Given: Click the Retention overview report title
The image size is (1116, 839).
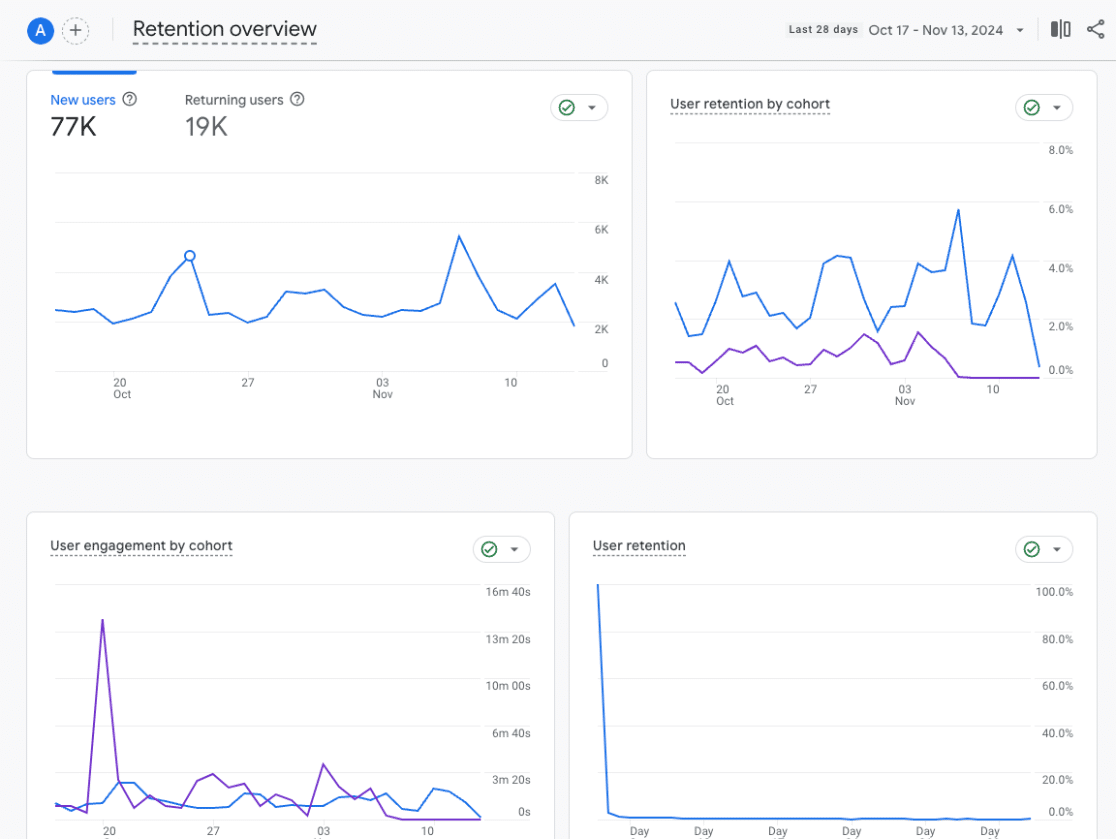Looking at the screenshot, I should 224,31.
